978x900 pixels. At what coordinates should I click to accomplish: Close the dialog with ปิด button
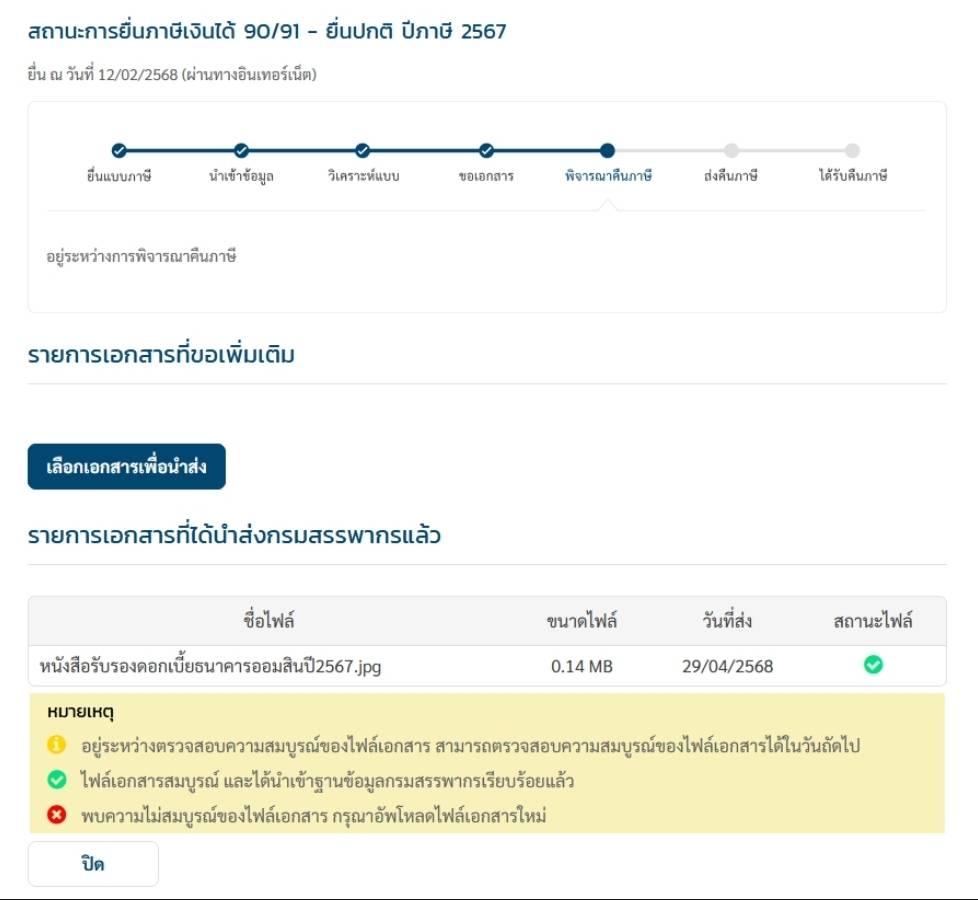[93, 864]
